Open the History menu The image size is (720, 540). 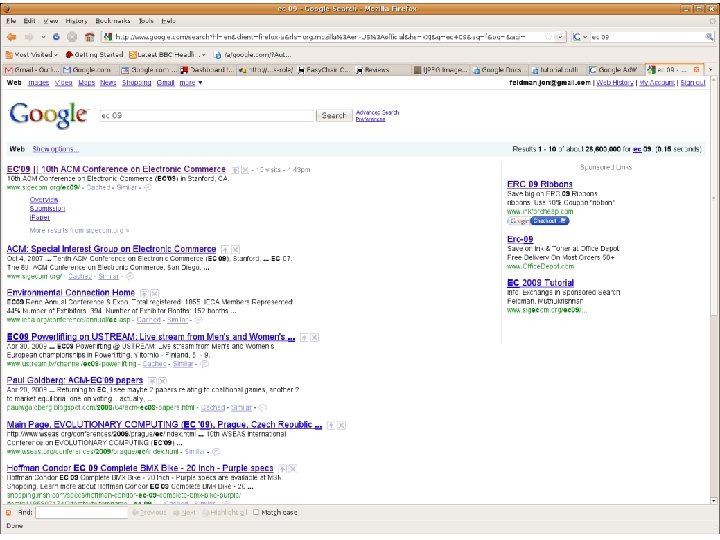coord(76,21)
